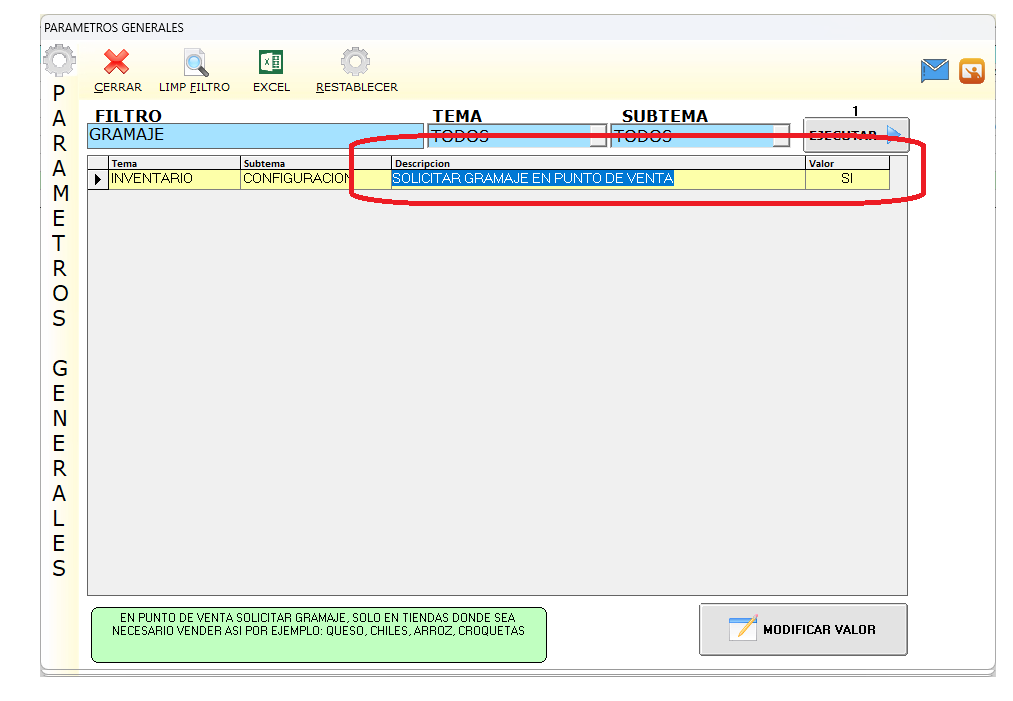
Task: Click the Descripcion column header
Action: pos(597,163)
